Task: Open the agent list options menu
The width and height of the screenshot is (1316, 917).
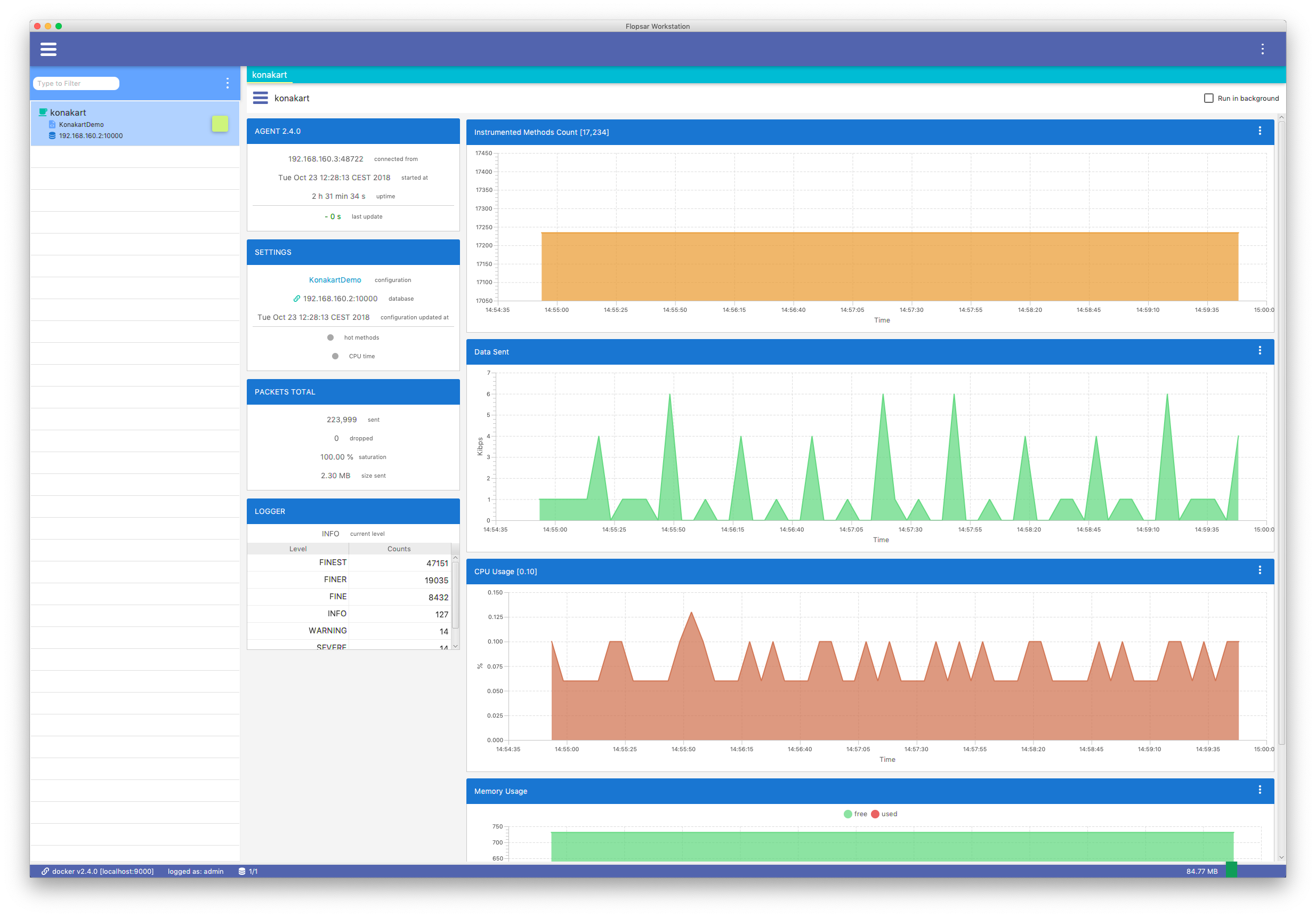Action: (228, 83)
